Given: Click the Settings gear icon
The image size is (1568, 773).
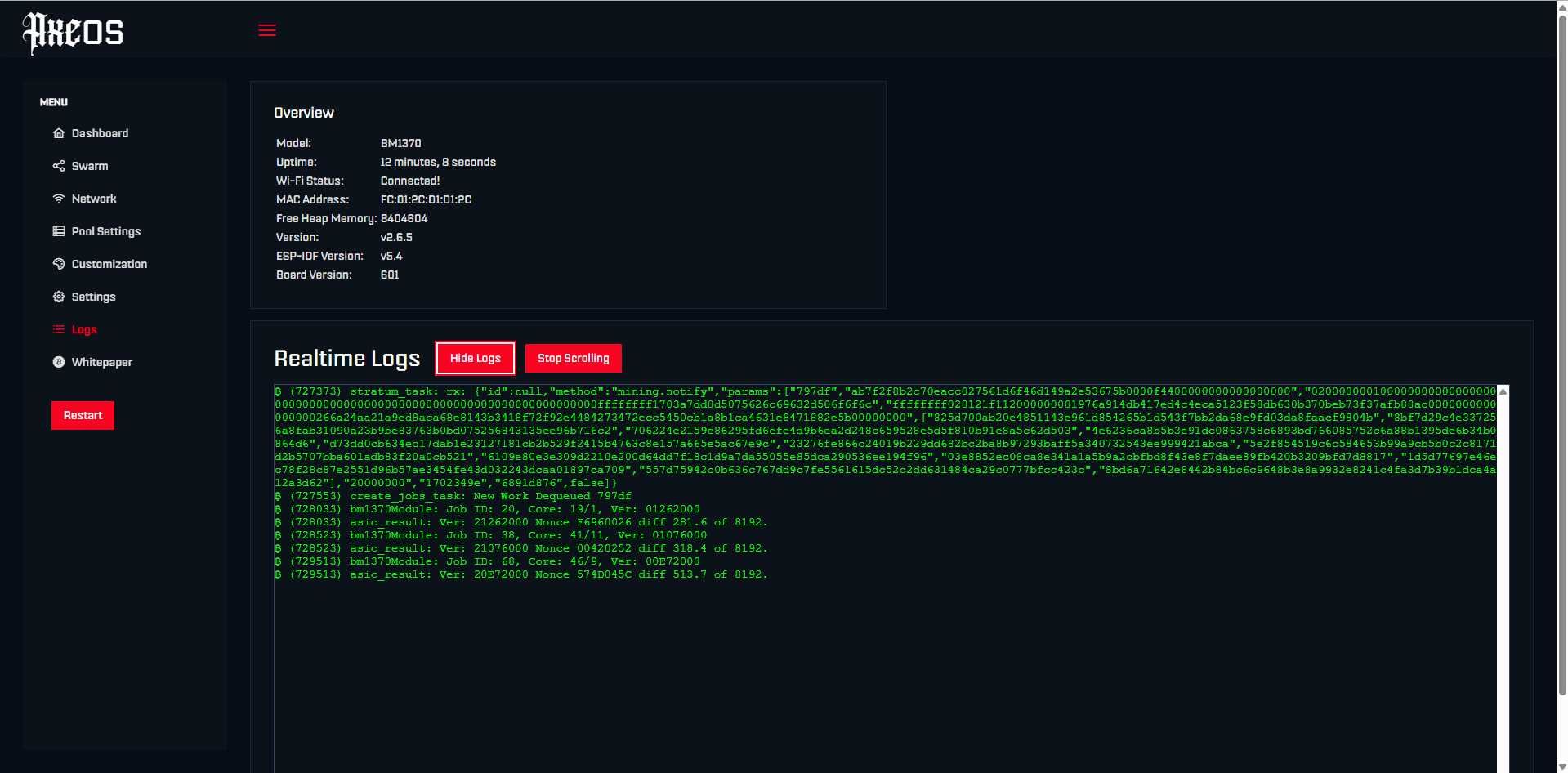Looking at the screenshot, I should click(59, 297).
